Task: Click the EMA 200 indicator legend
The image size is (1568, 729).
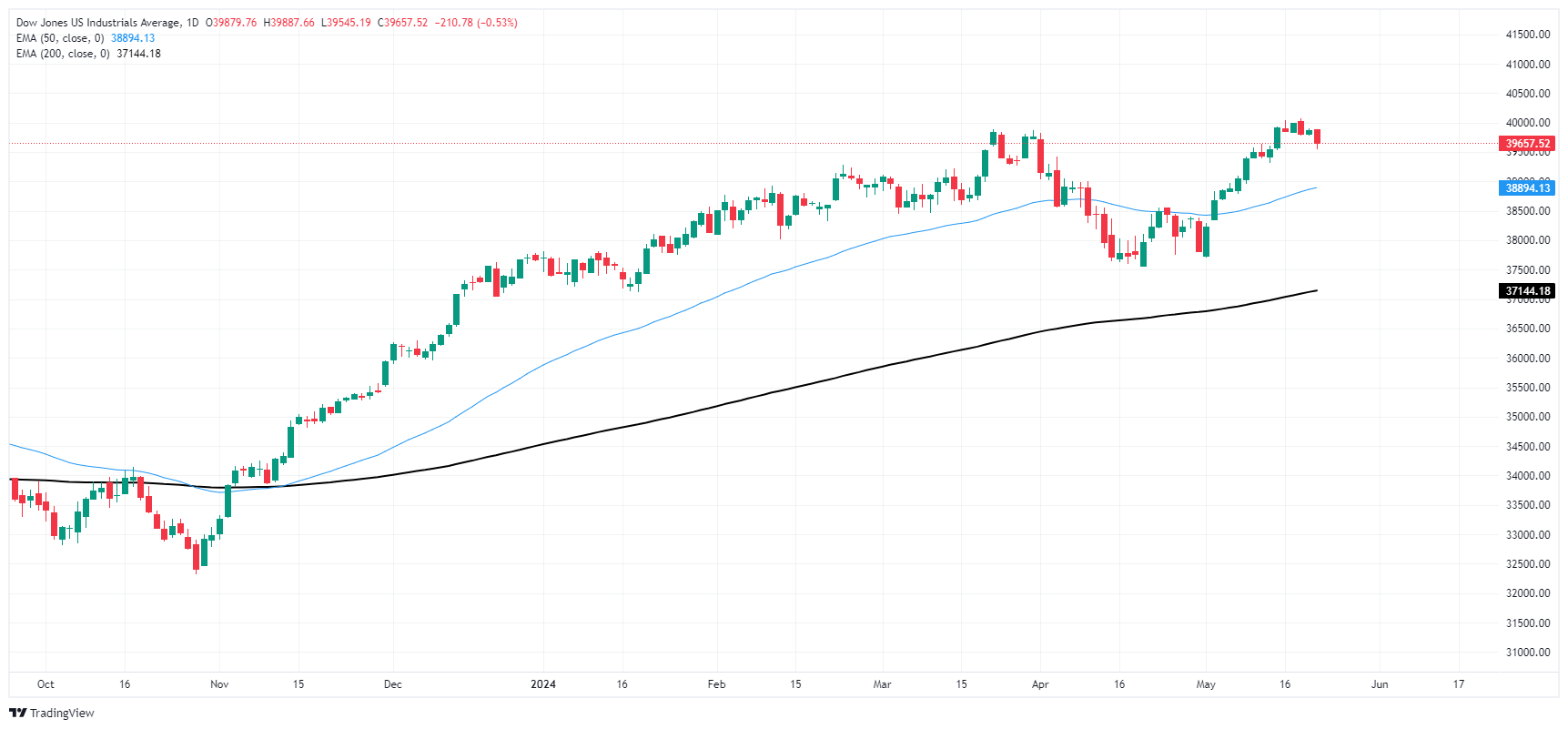Action: tap(63, 54)
